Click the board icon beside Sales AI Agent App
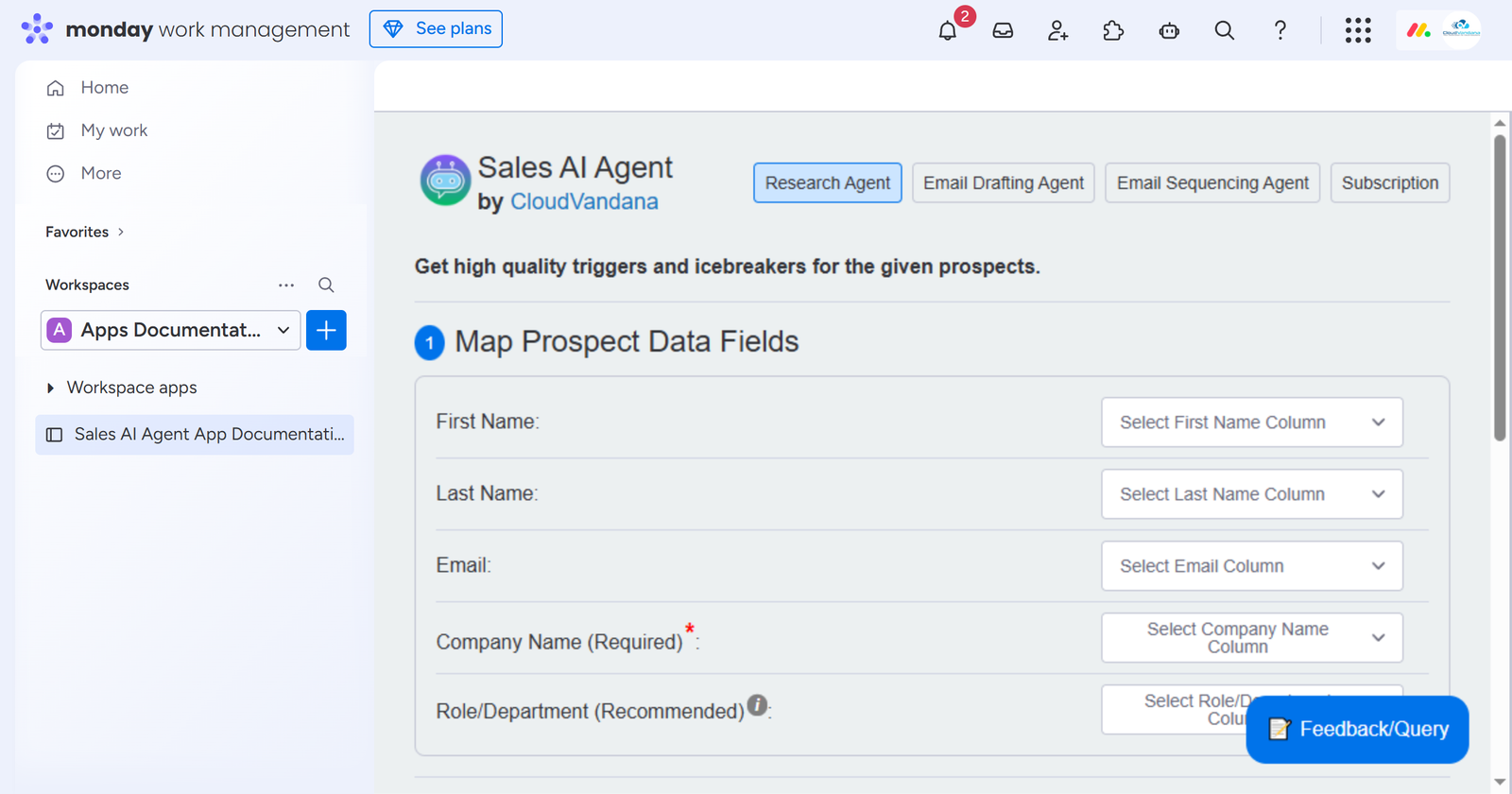1512x794 pixels. [55, 435]
